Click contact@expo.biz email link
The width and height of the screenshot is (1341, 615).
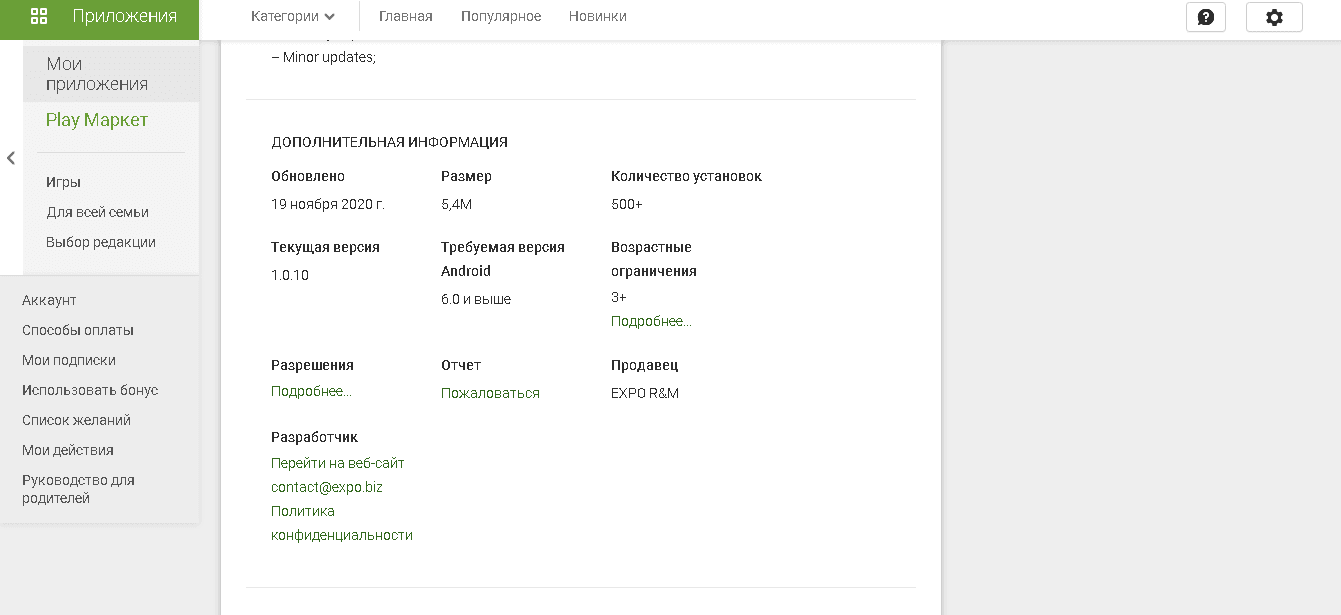(326, 487)
